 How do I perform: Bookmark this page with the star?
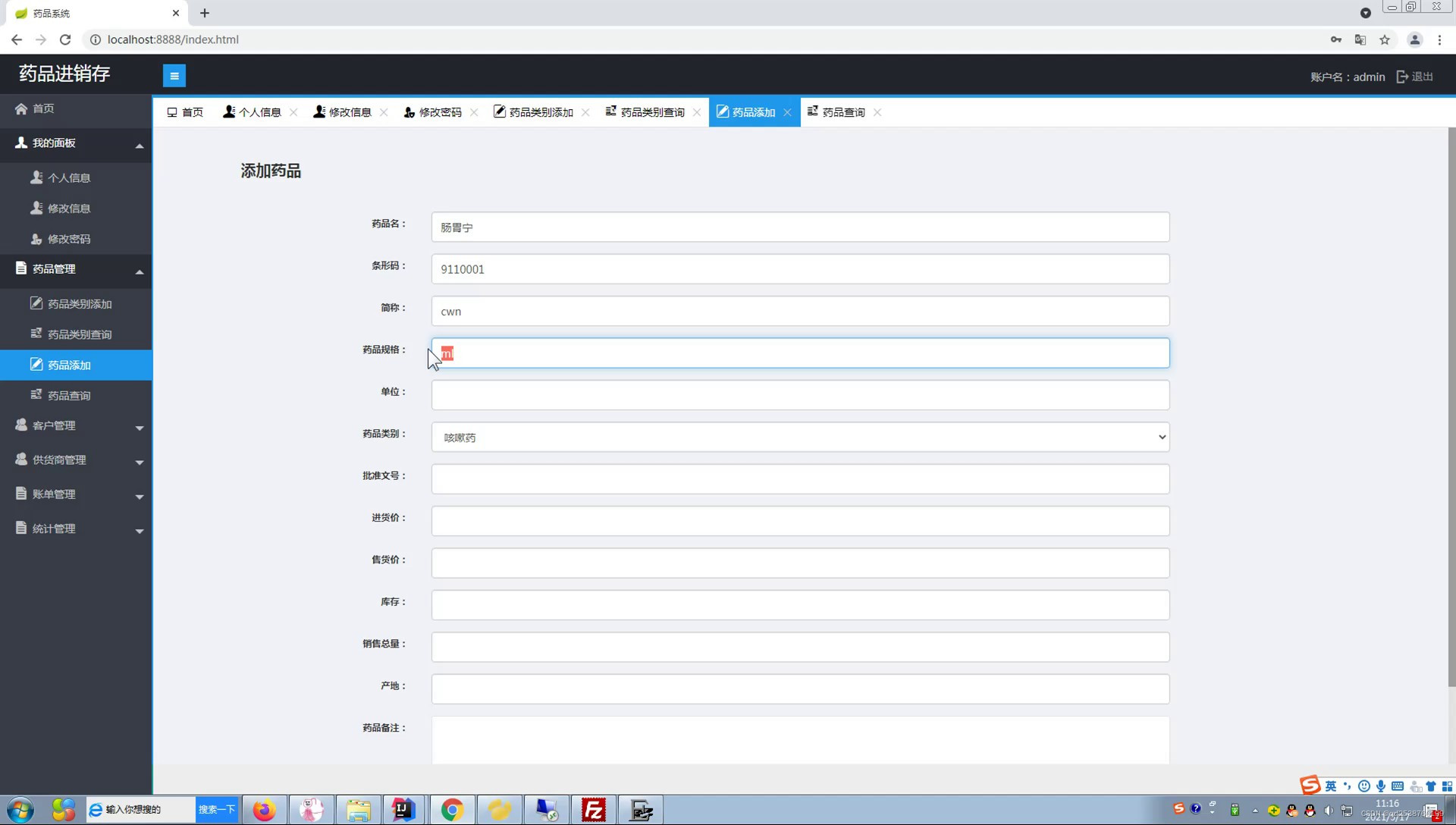click(x=1385, y=39)
